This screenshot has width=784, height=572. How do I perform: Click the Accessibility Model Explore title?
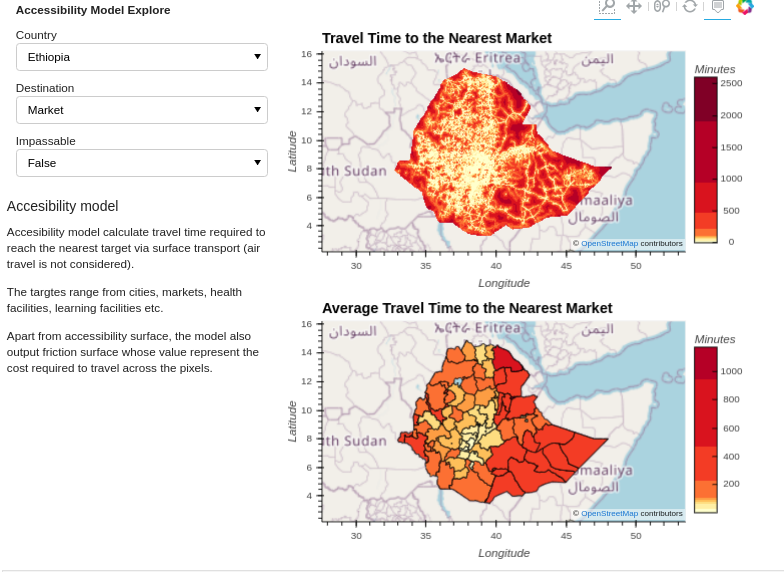(93, 10)
